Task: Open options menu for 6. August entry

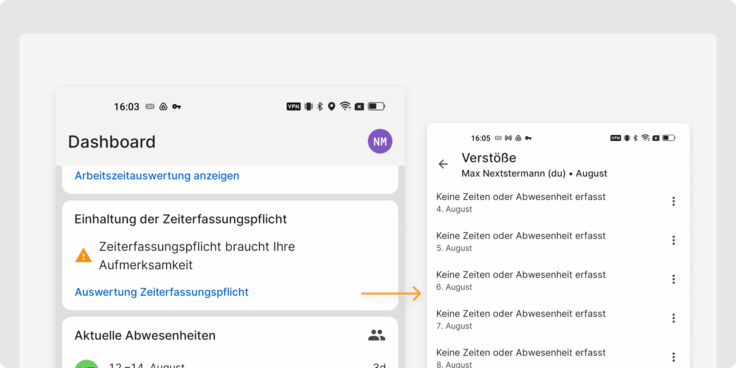Action: pos(673,279)
